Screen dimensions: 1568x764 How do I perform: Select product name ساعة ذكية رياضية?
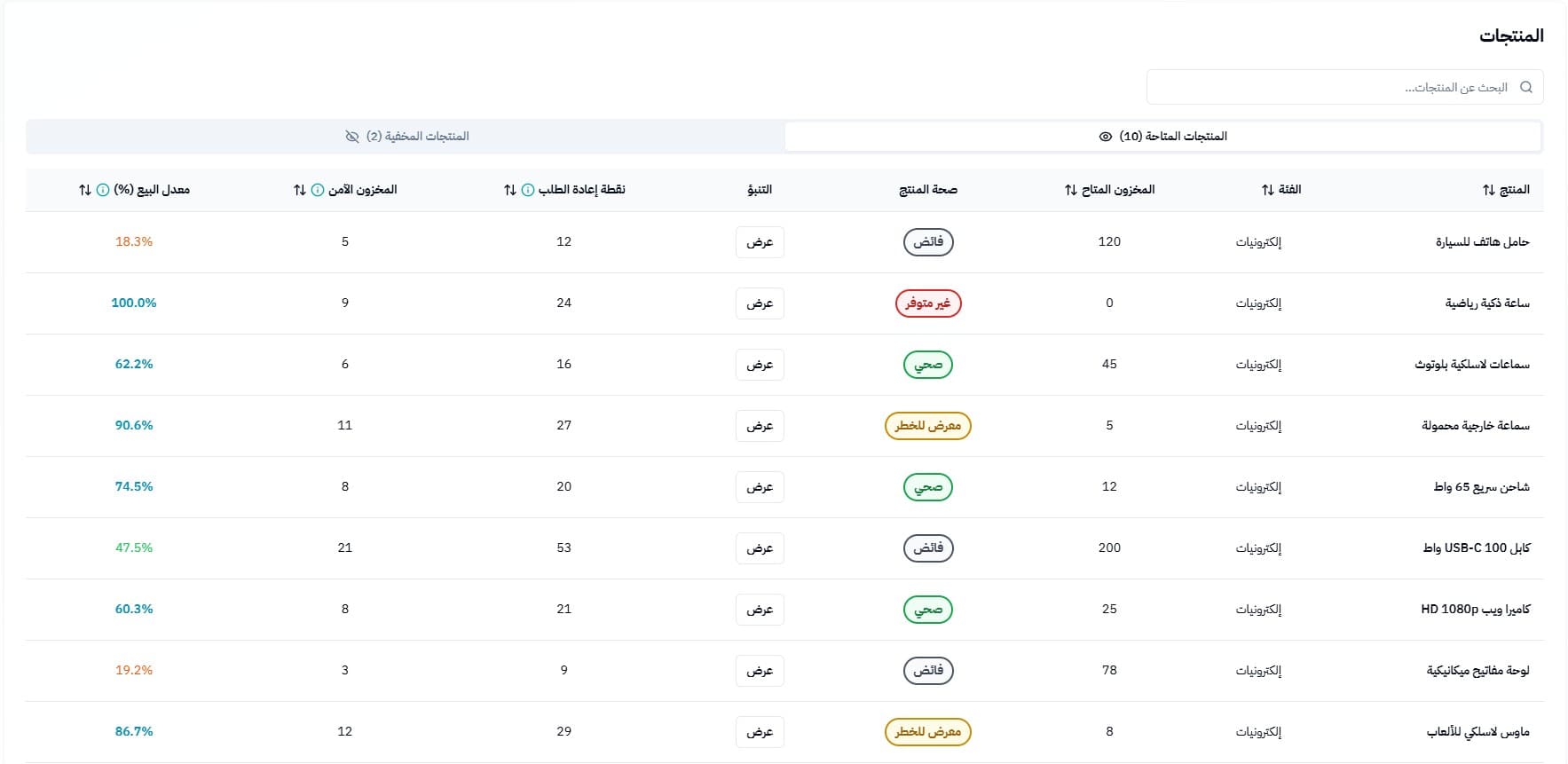point(1487,303)
